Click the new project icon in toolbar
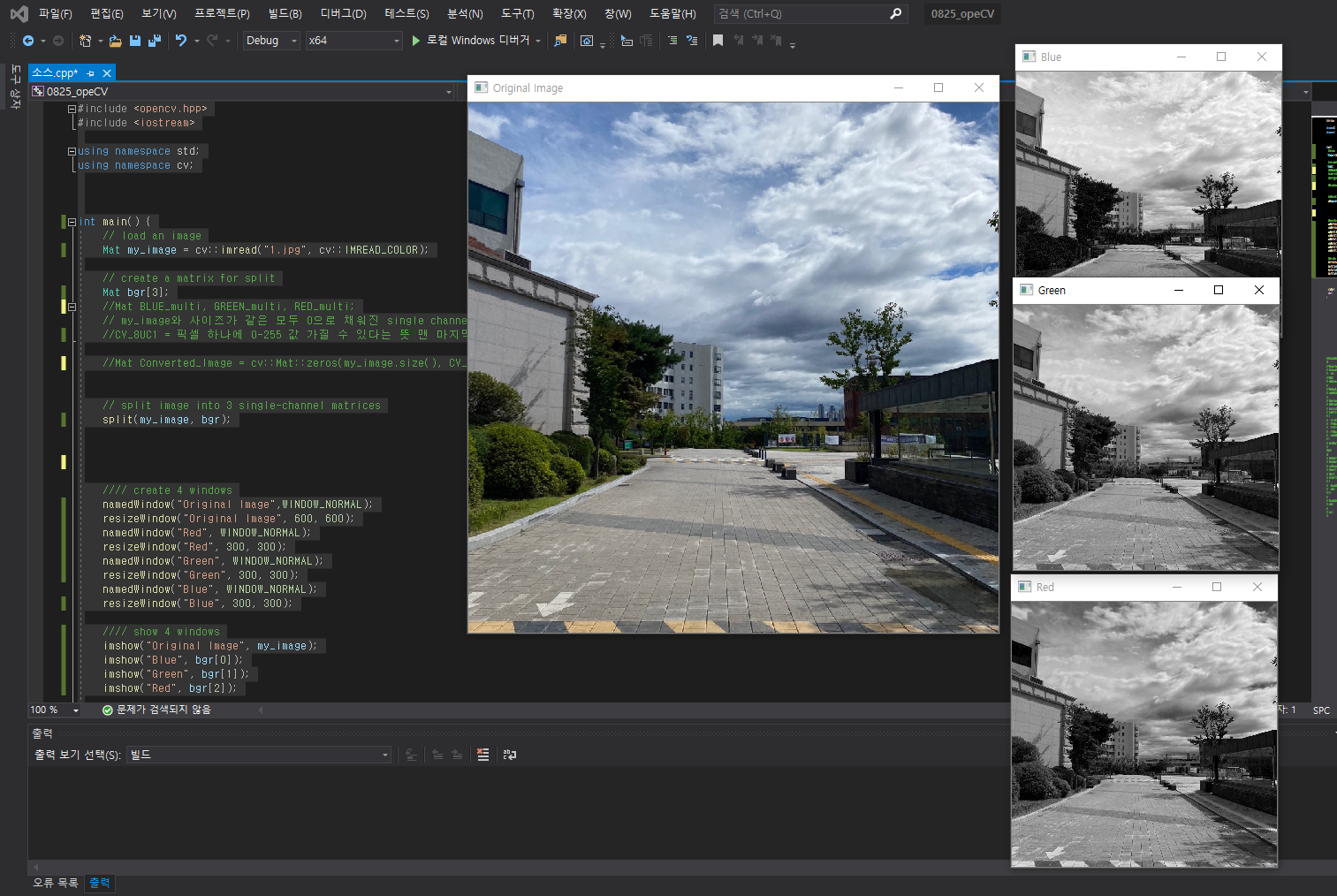Image resolution: width=1337 pixels, height=896 pixels. point(85,41)
